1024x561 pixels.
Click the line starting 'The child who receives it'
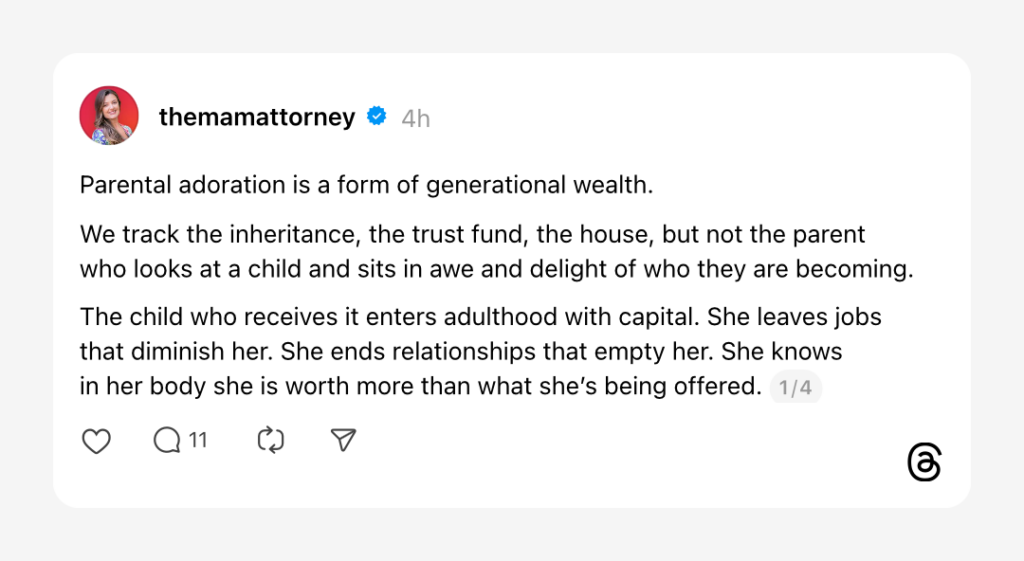[x=480, y=318]
